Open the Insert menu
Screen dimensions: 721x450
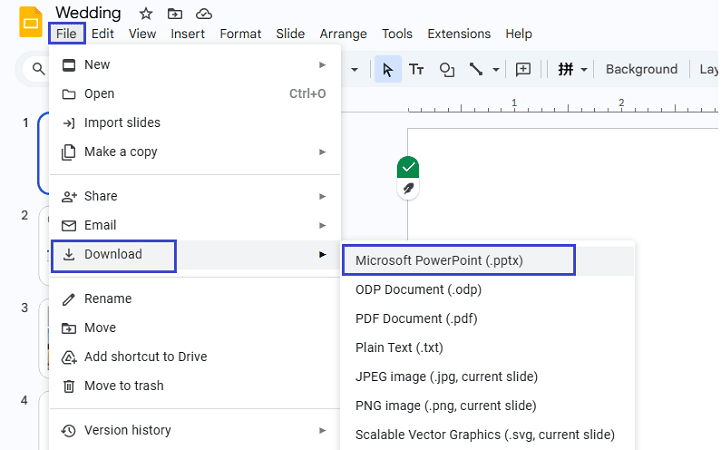tap(188, 34)
